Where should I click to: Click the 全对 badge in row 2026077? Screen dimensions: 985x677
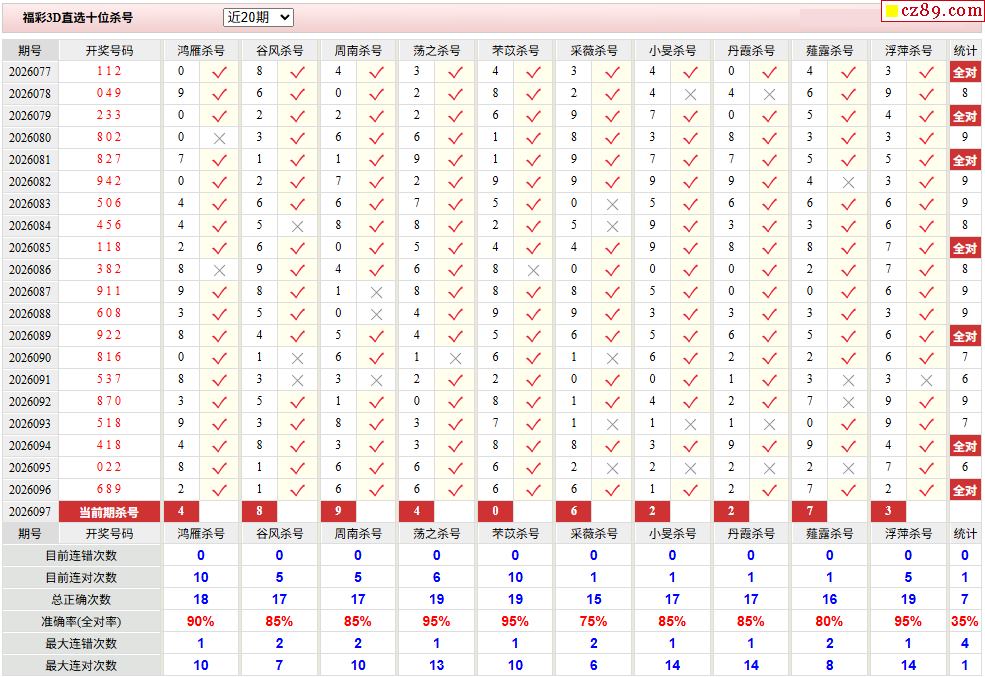tap(964, 72)
